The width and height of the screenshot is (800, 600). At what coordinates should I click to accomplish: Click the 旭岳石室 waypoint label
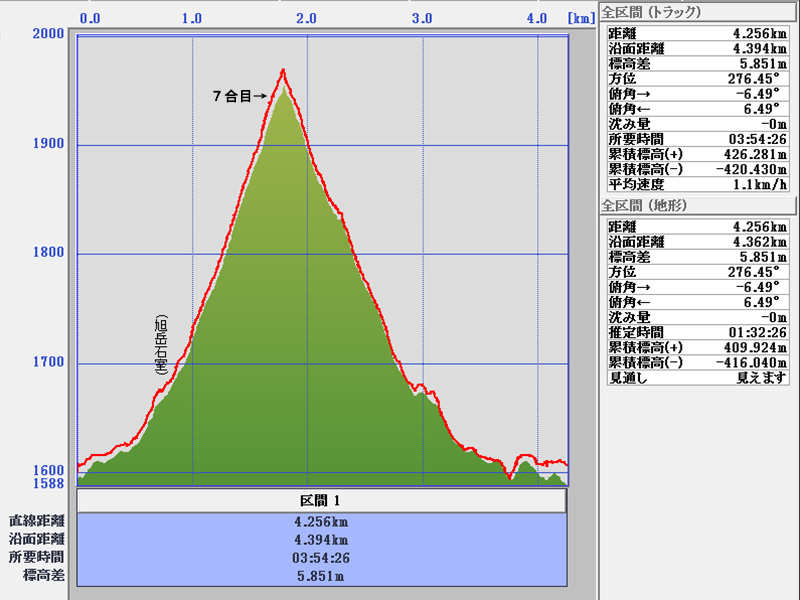coord(161,345)
